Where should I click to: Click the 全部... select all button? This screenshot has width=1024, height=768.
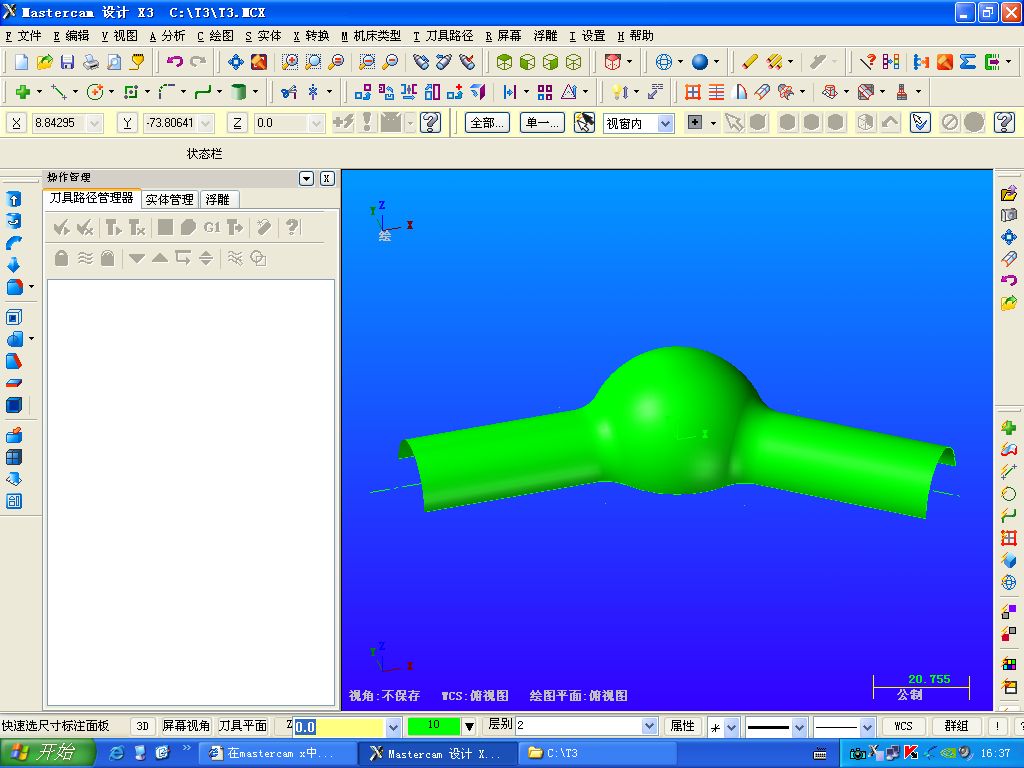(x=487, y=123)
